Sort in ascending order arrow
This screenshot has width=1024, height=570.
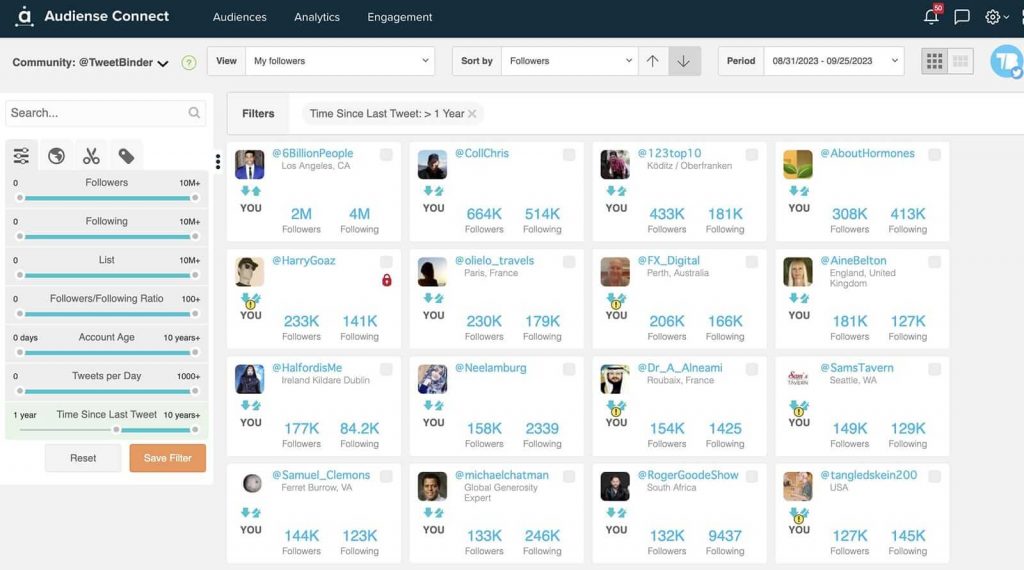coord(652,61)
